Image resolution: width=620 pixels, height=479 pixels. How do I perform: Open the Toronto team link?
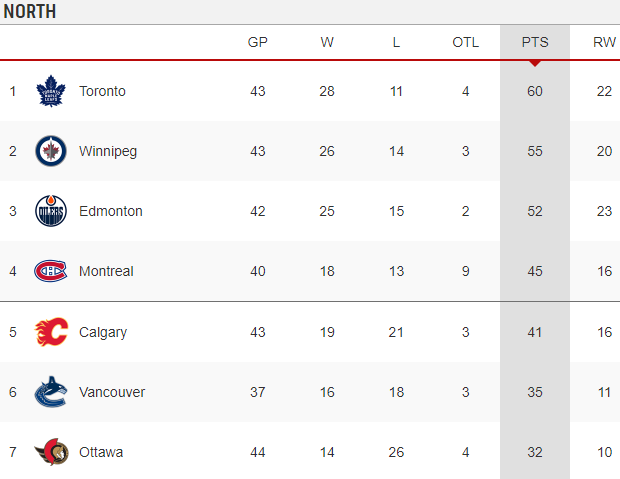102,91
